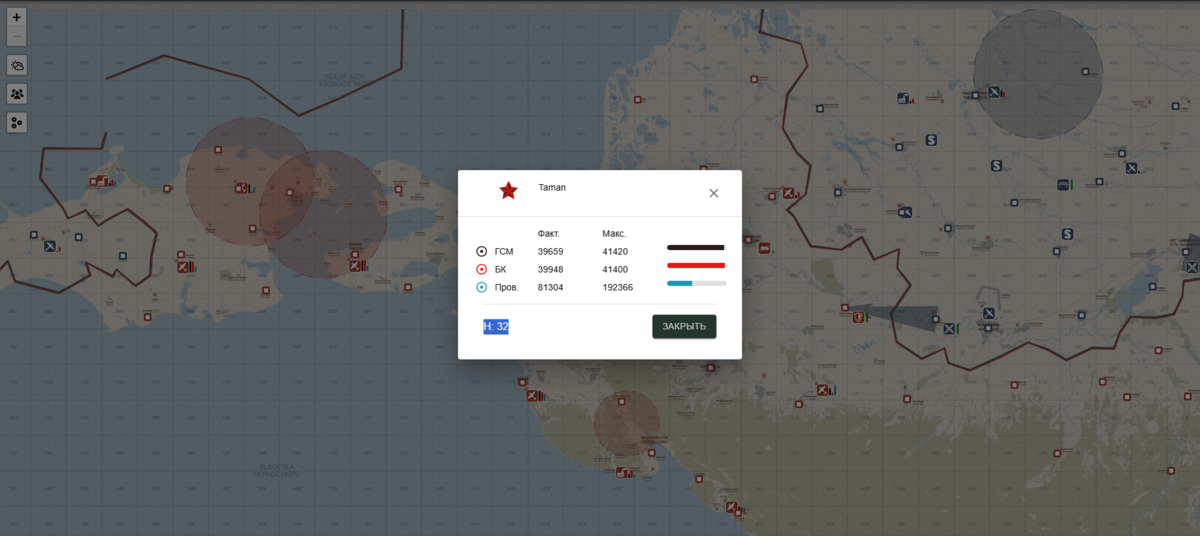1200x536 pixels.
Task: Click red airfield icon in left red circle
Action: point(240,187)
